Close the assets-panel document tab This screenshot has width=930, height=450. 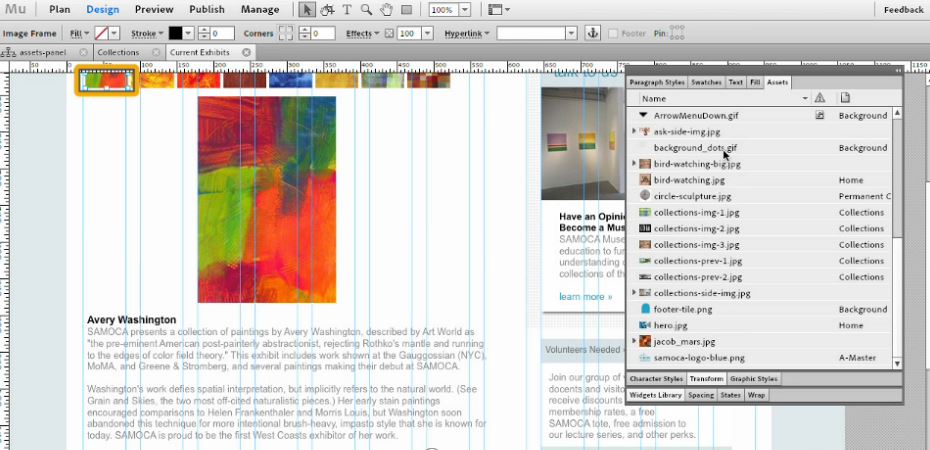83,52
